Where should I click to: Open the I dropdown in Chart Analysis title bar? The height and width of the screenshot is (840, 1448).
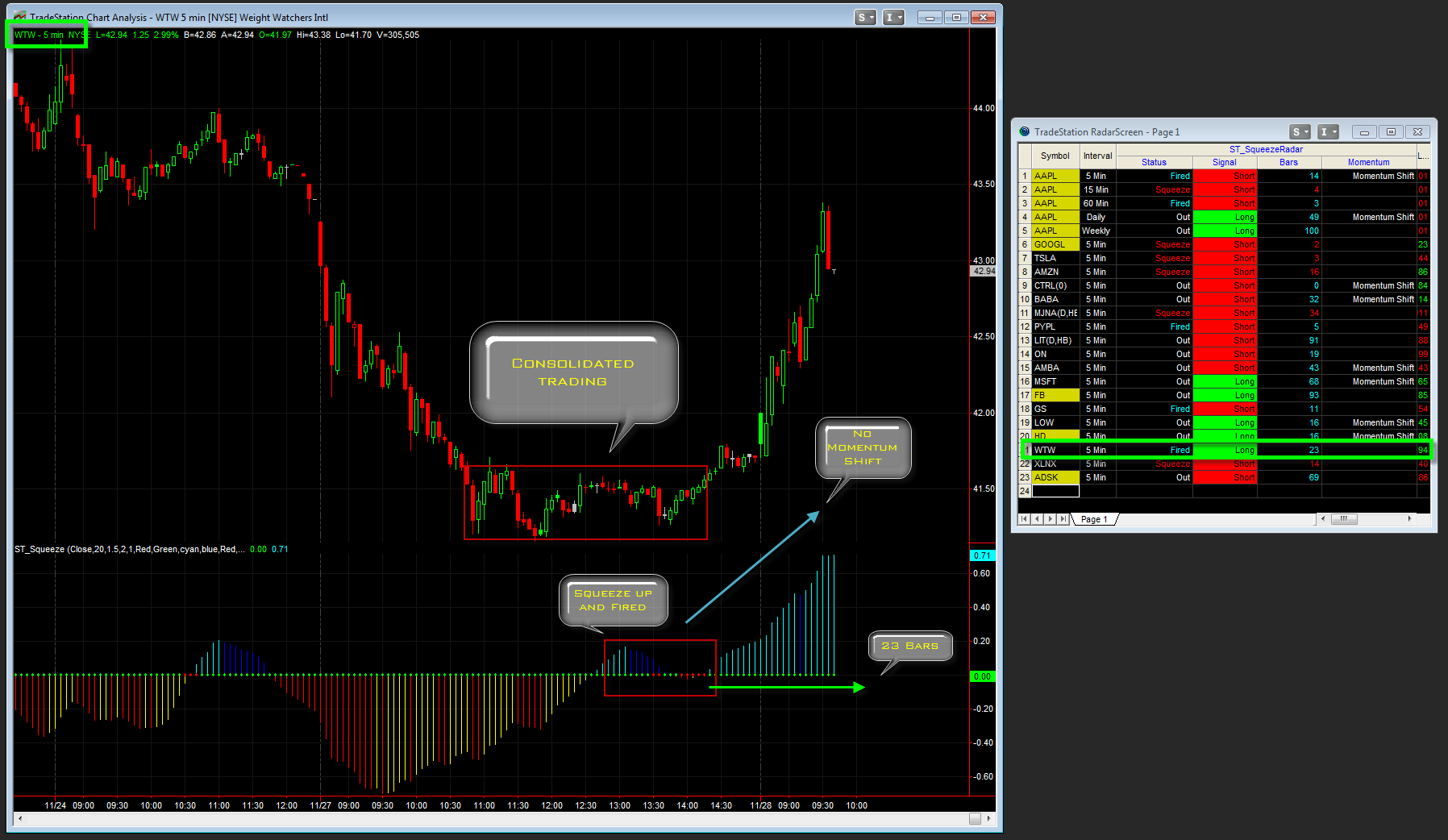pos(893,18)
